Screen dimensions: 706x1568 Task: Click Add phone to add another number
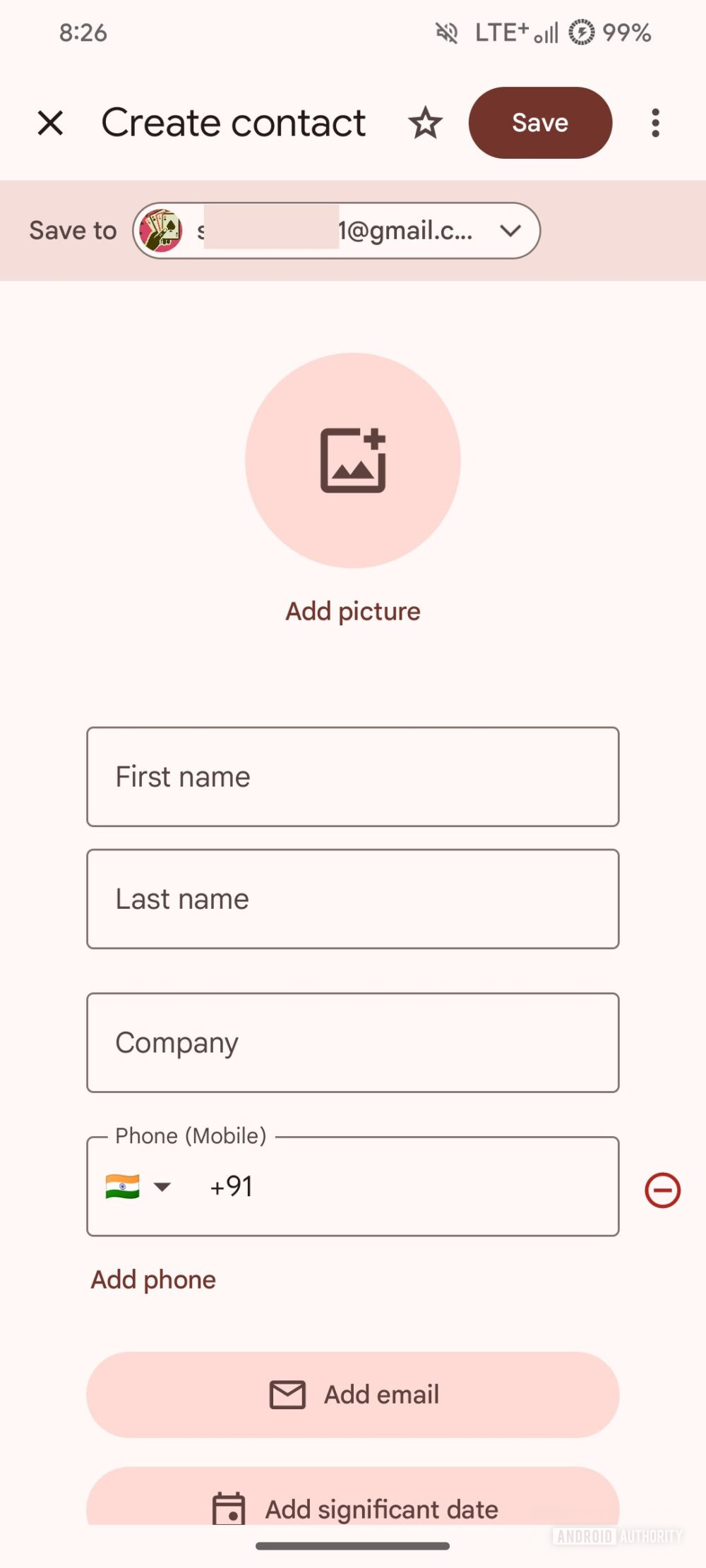click(152, 1279)
